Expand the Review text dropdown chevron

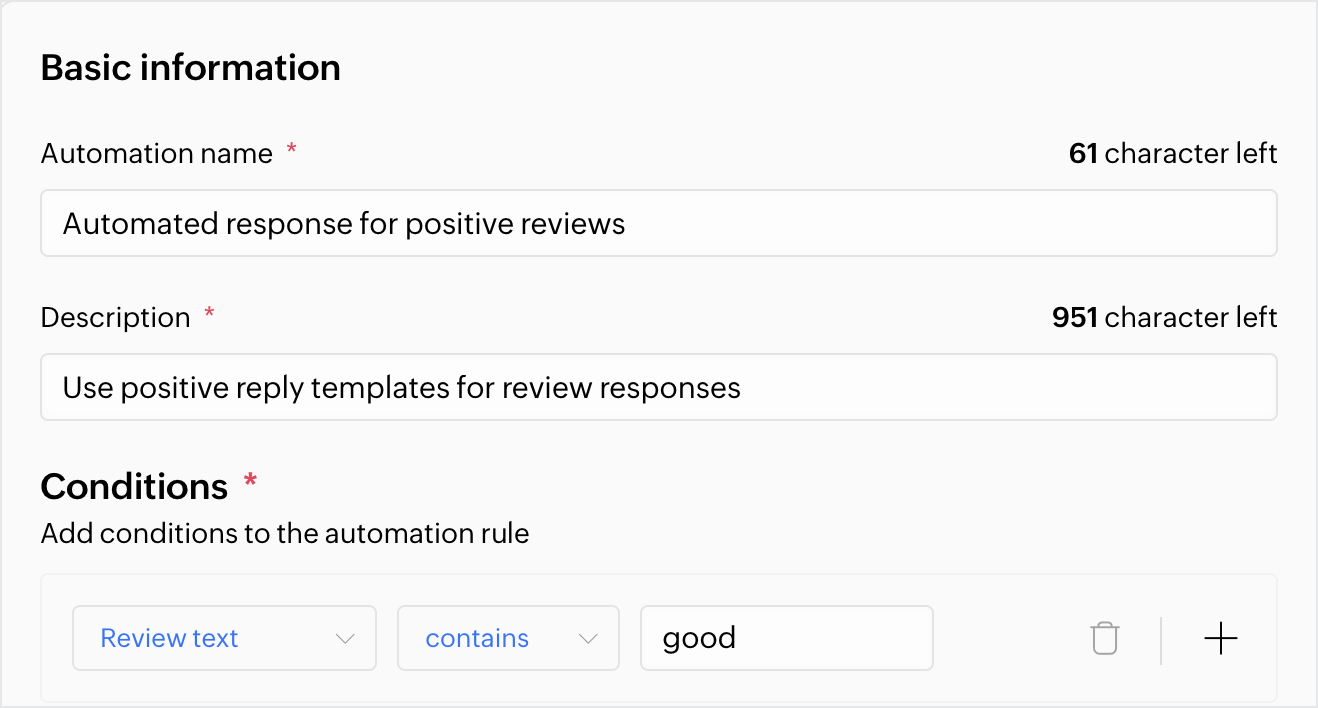point(346,639)
